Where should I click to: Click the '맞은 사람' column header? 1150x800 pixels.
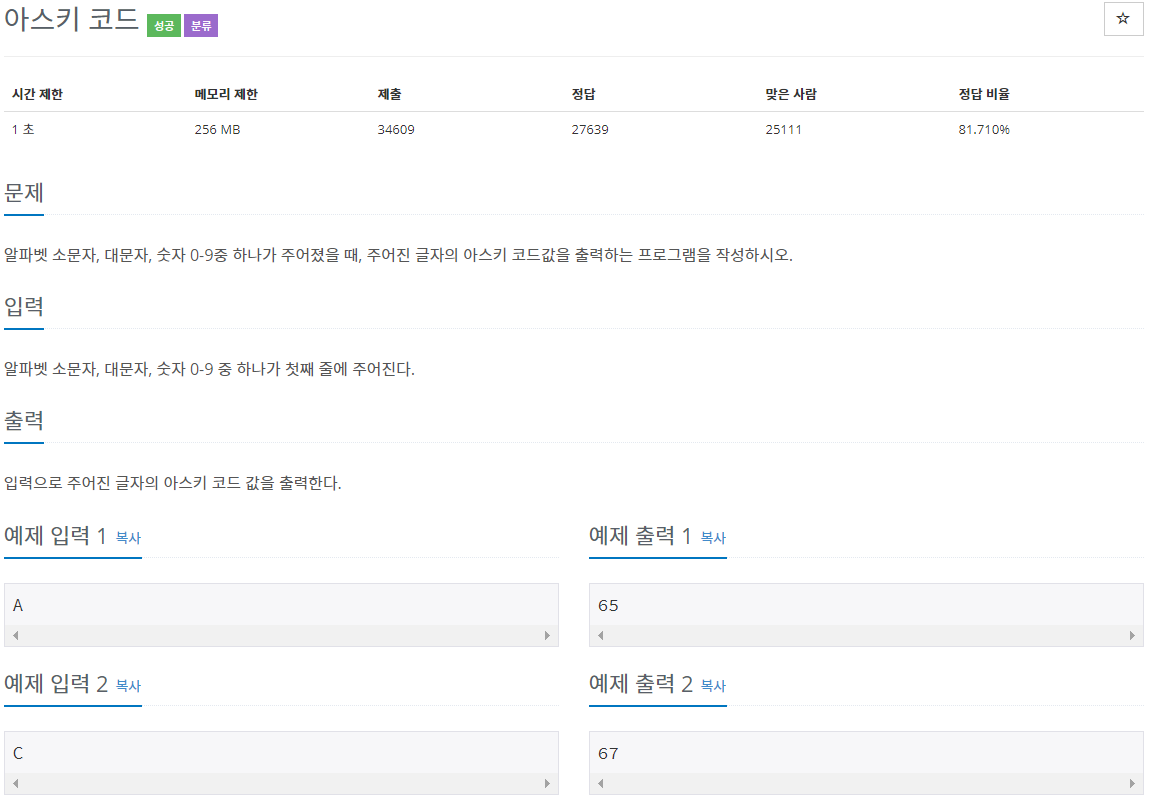(791, 94)
